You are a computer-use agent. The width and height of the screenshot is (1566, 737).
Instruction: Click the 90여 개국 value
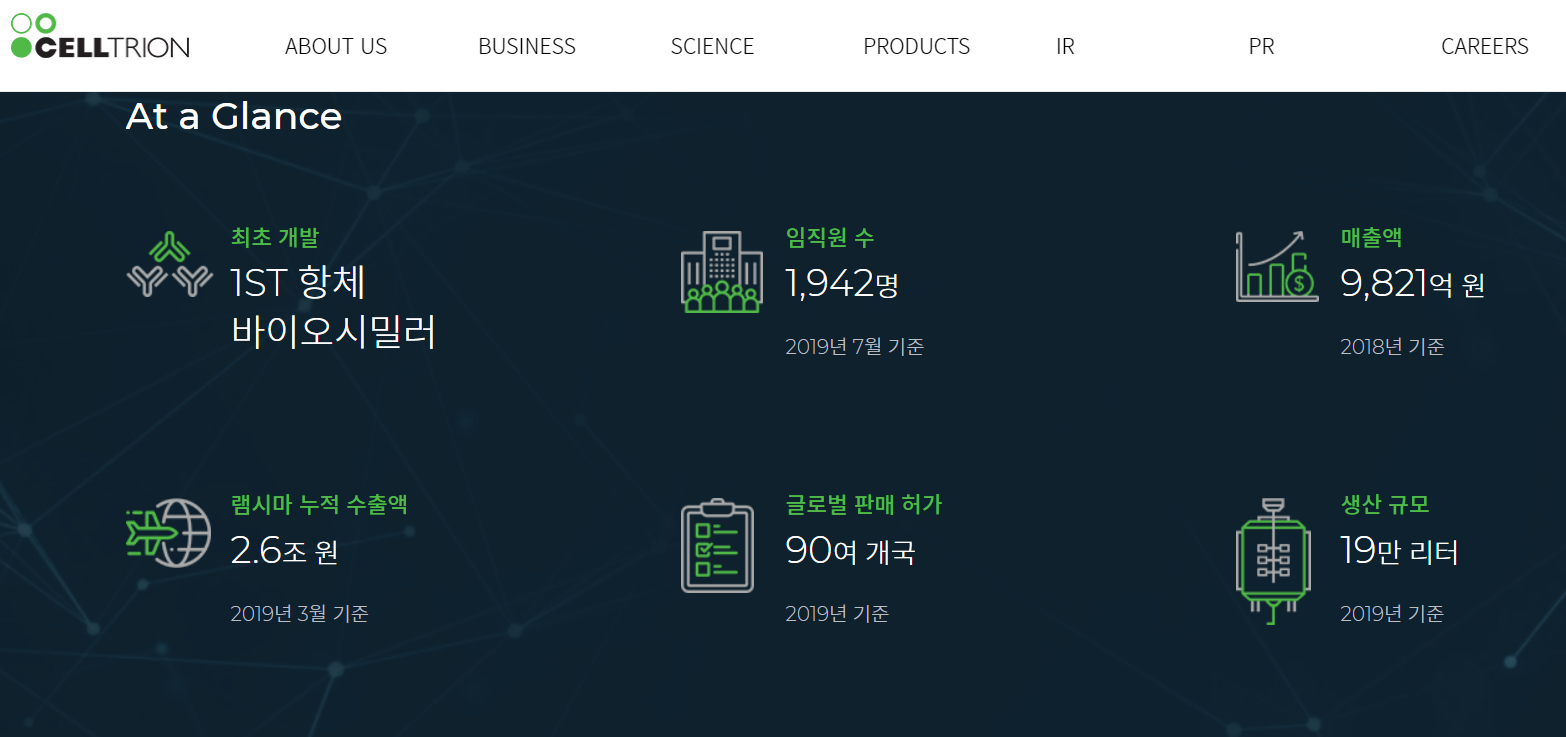850,551
